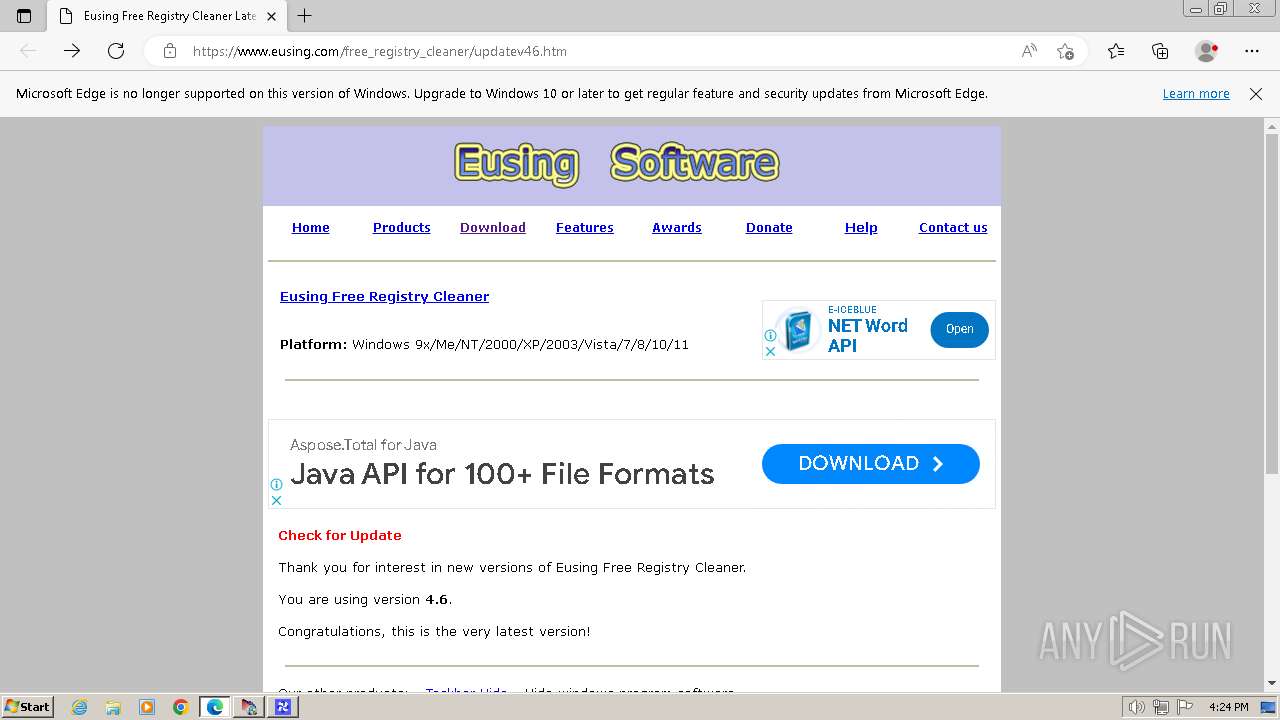Close the Java API ad X icon
Viewport: 1280px width, 720px height.
click(x=276, y=500)
